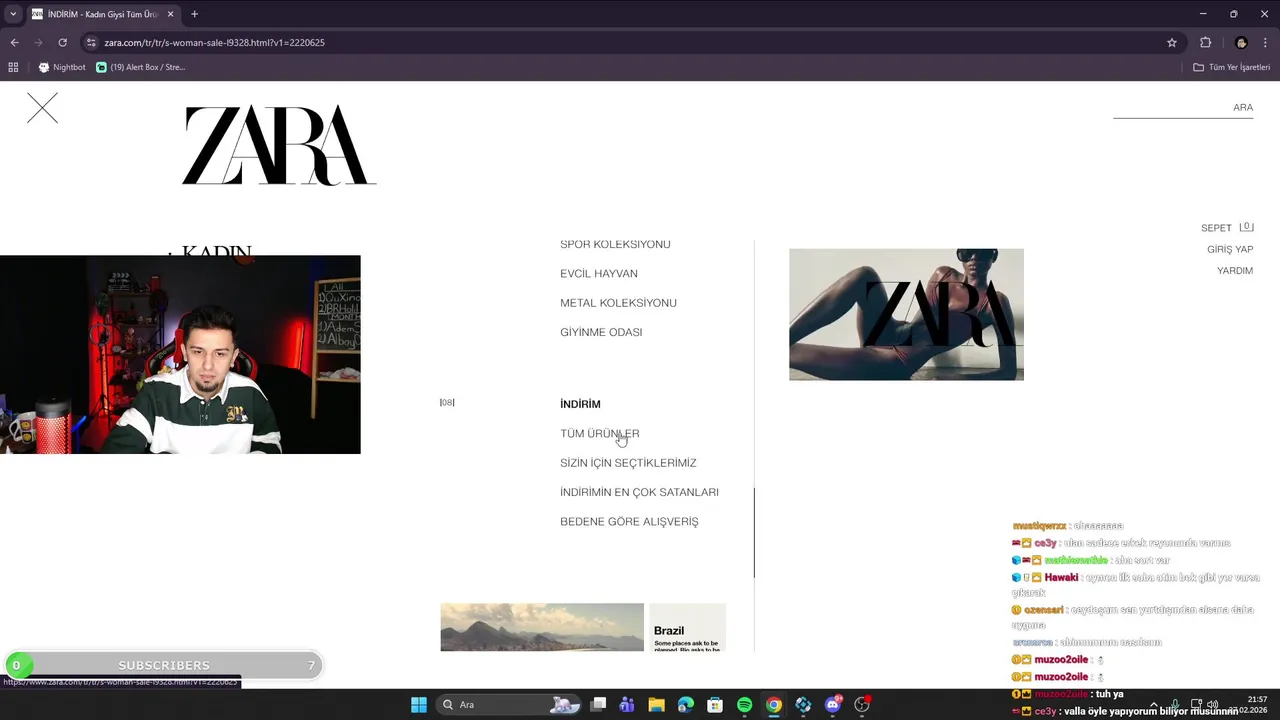Open Spotify from the taskbar
The image size is (1280, 720).
coord(744,705)
